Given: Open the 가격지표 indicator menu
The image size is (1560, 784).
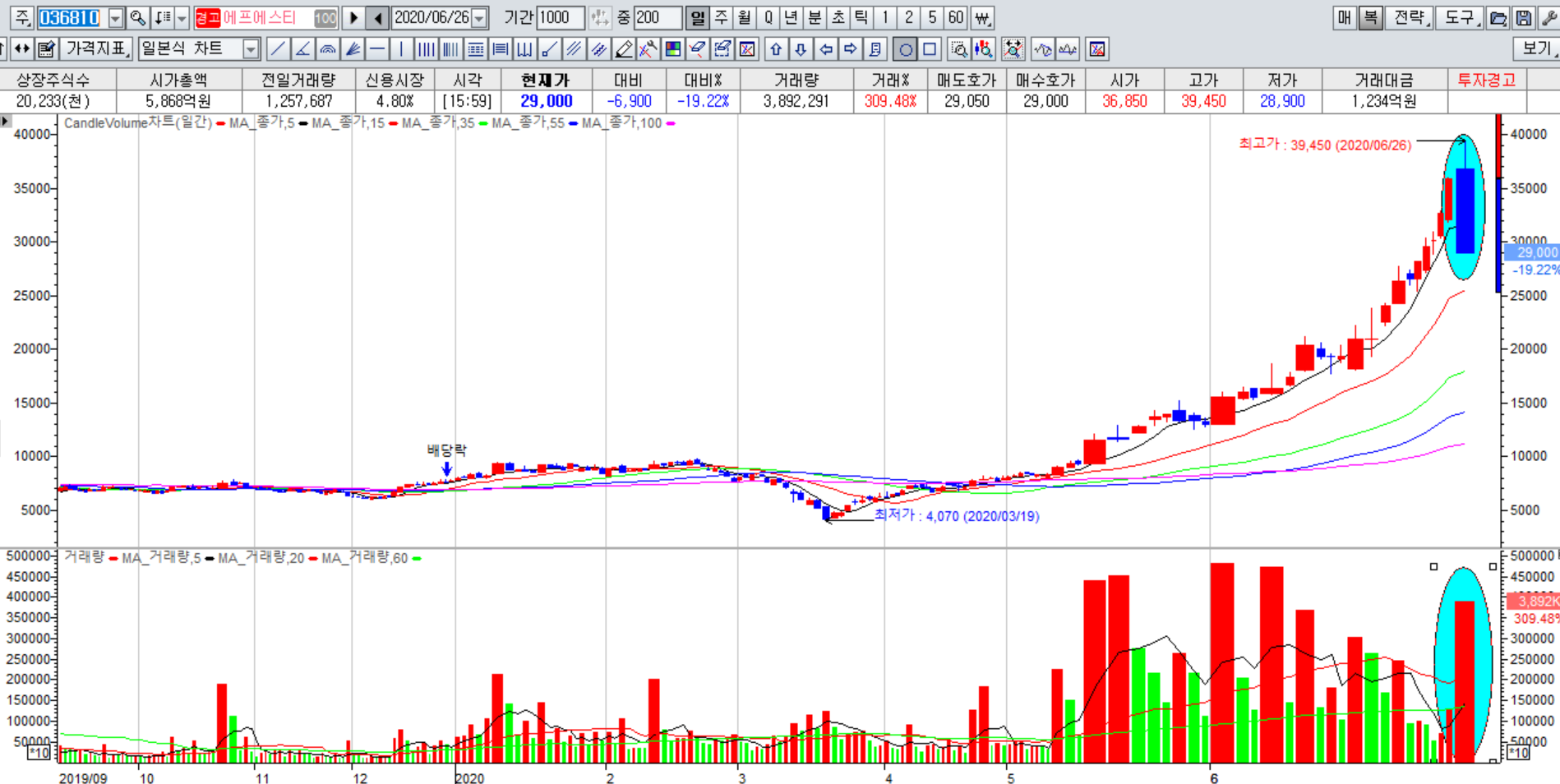Looking at the screenshot, I should click(97, 49).
